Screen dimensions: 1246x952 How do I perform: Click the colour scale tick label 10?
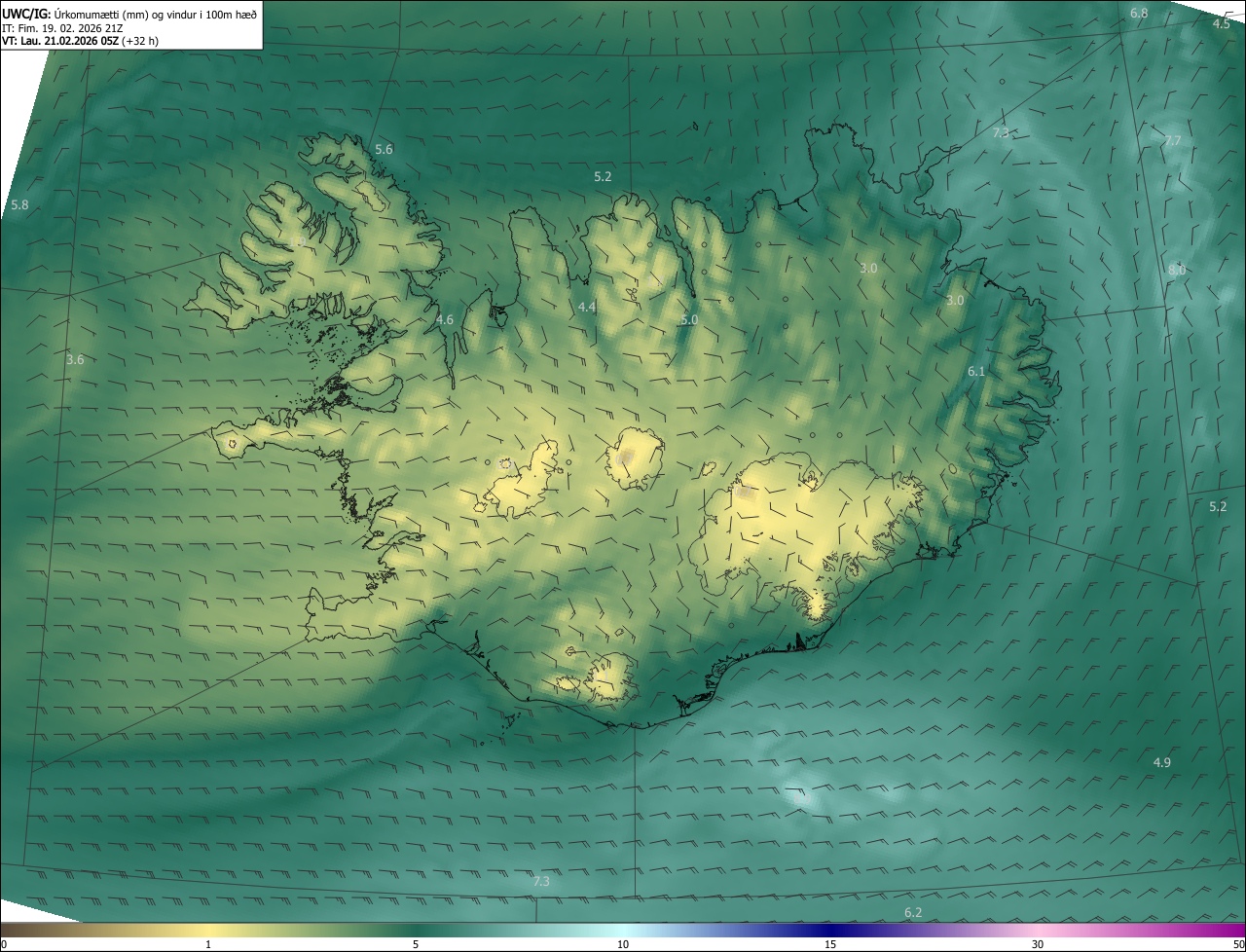point(623,944)
